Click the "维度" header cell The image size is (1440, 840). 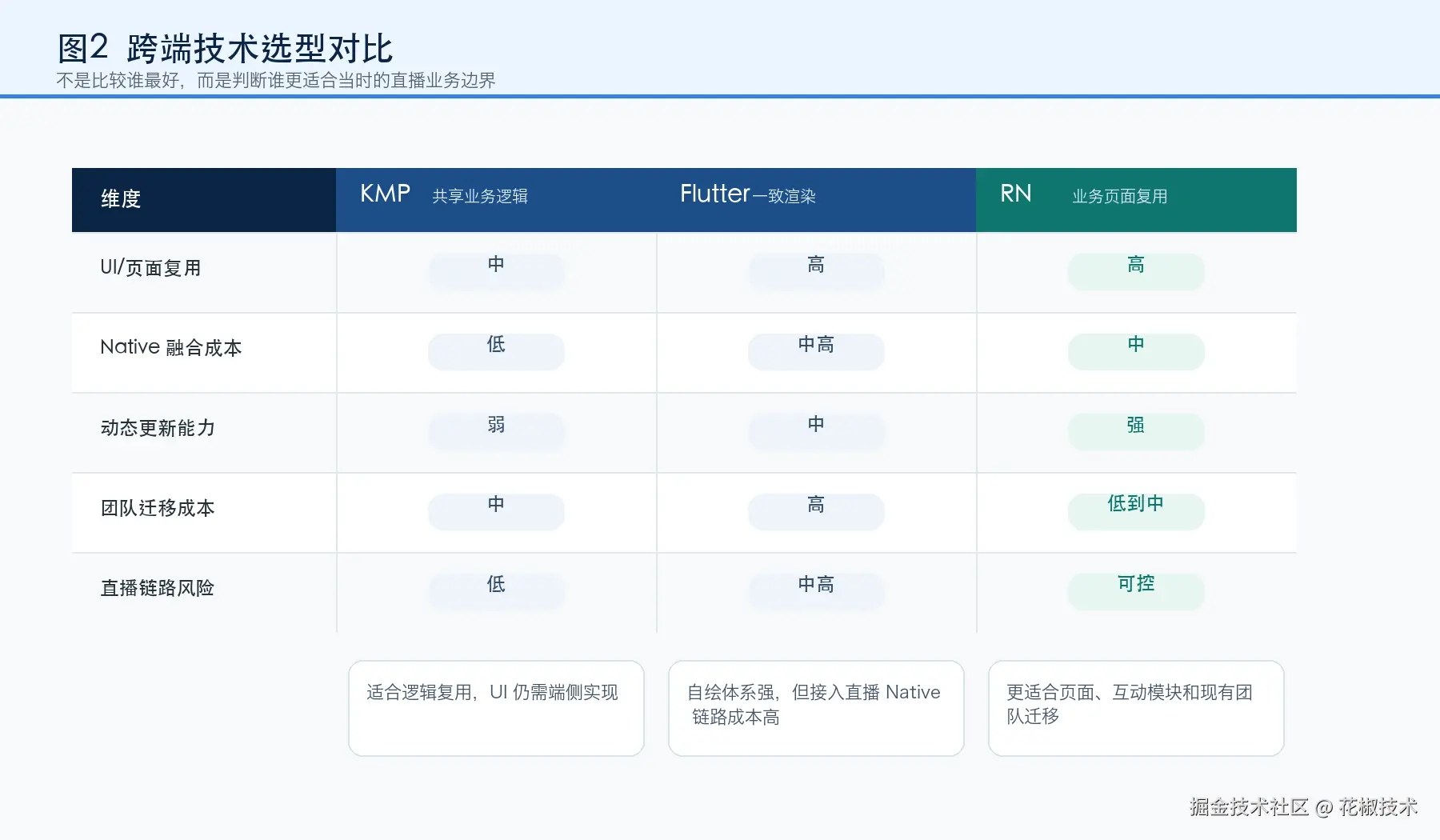tap(204, 200)
